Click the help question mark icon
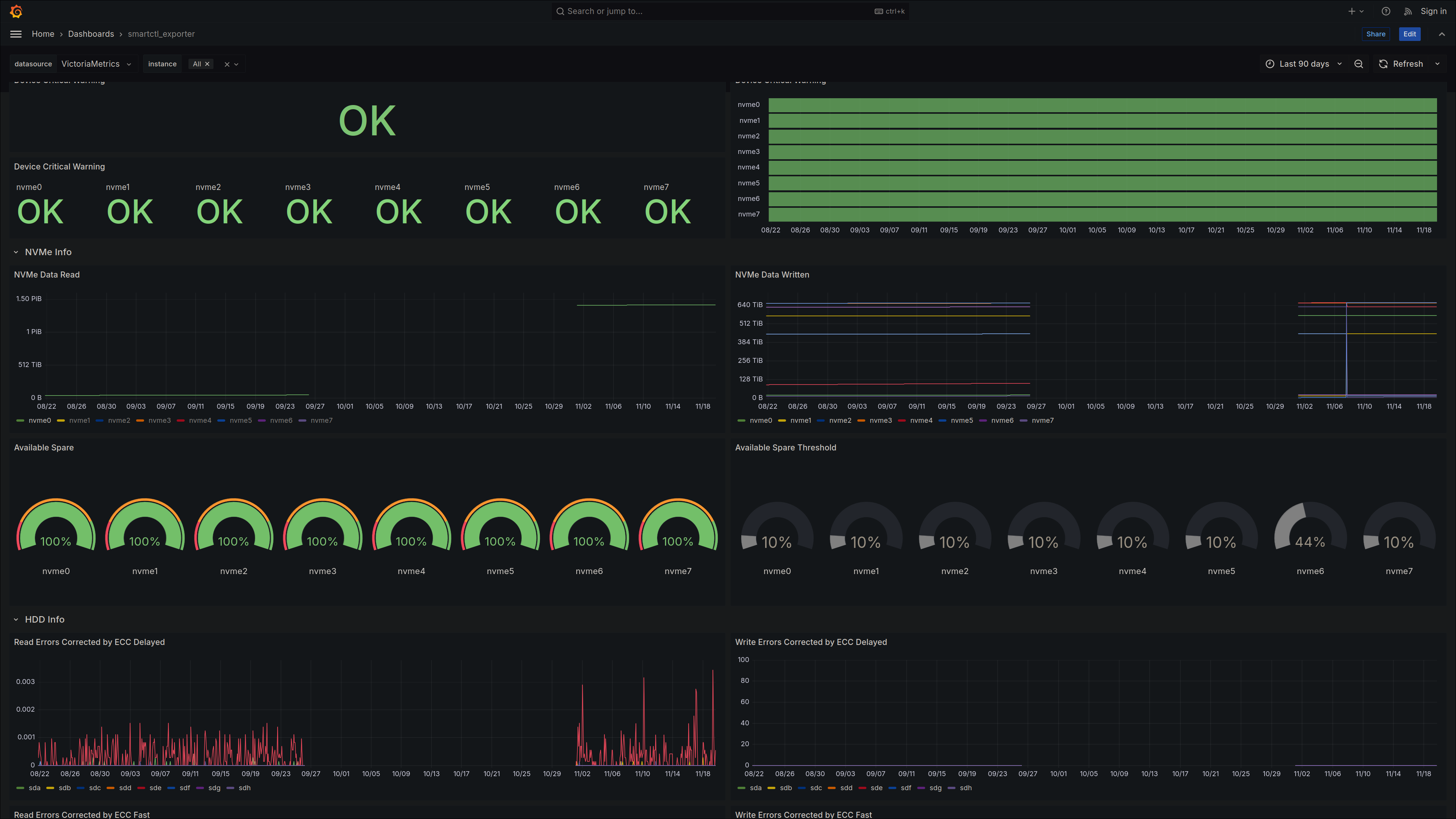The image size is (1456, 819). [1385, 11]
